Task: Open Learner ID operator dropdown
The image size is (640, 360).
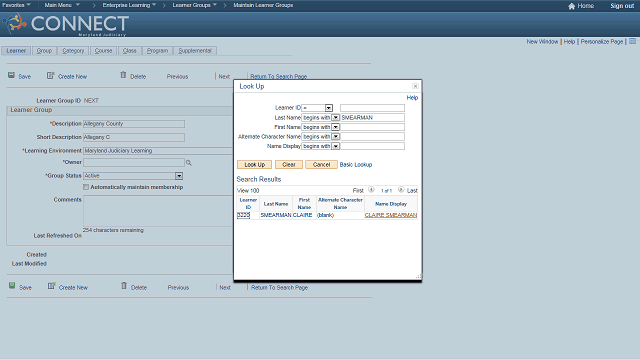Action: (x=329, y=108)
